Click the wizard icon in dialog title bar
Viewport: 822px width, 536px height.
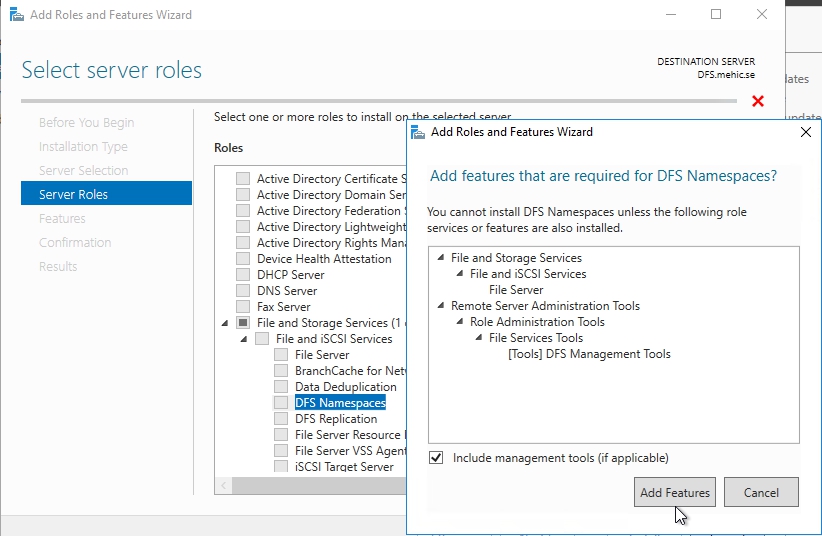coord(419,132)
